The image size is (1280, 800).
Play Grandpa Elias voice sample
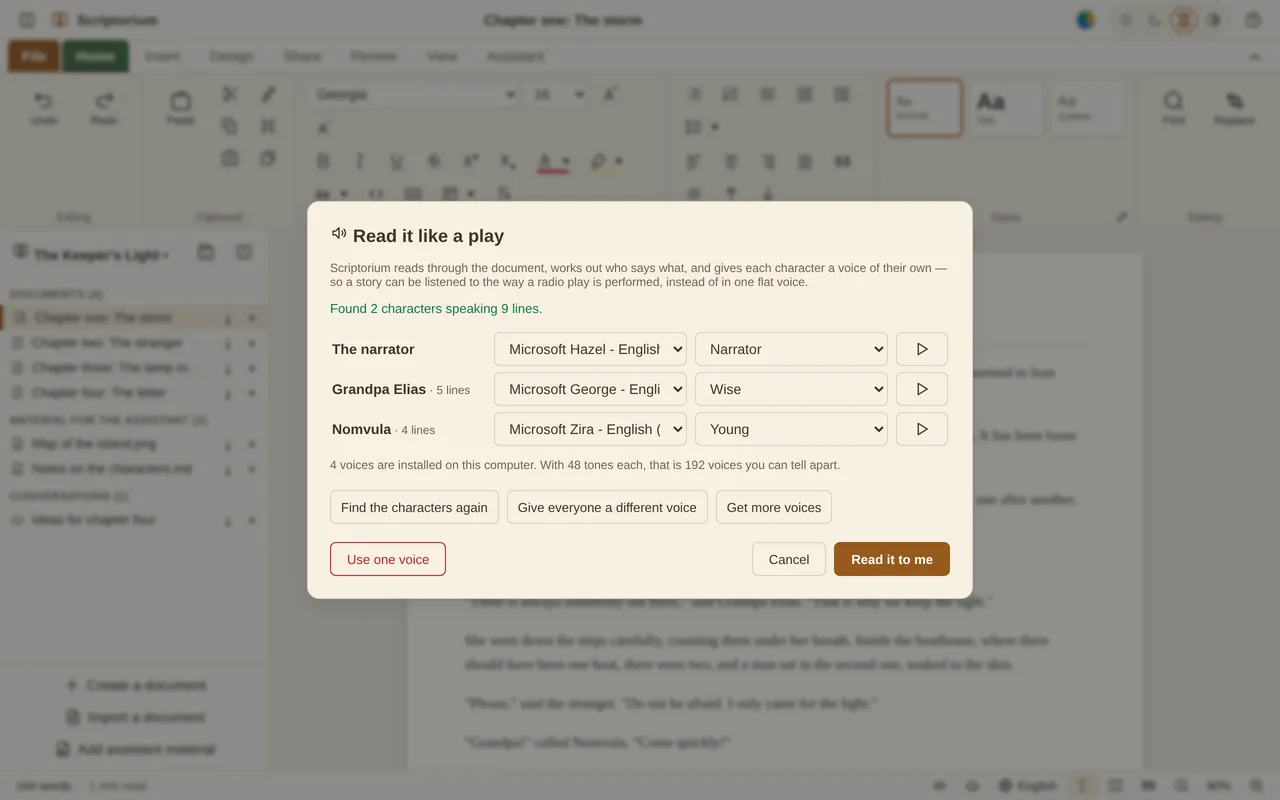(x=922, y=389)
